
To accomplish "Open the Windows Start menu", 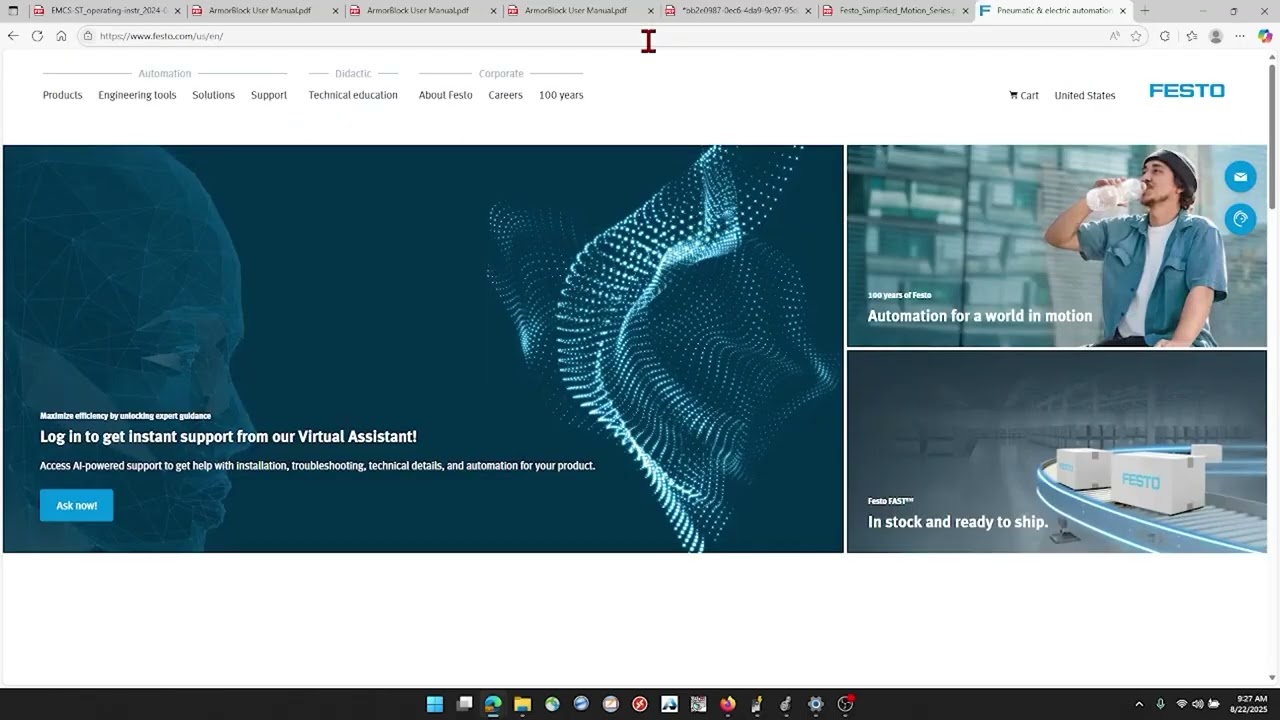I will 435,704.
